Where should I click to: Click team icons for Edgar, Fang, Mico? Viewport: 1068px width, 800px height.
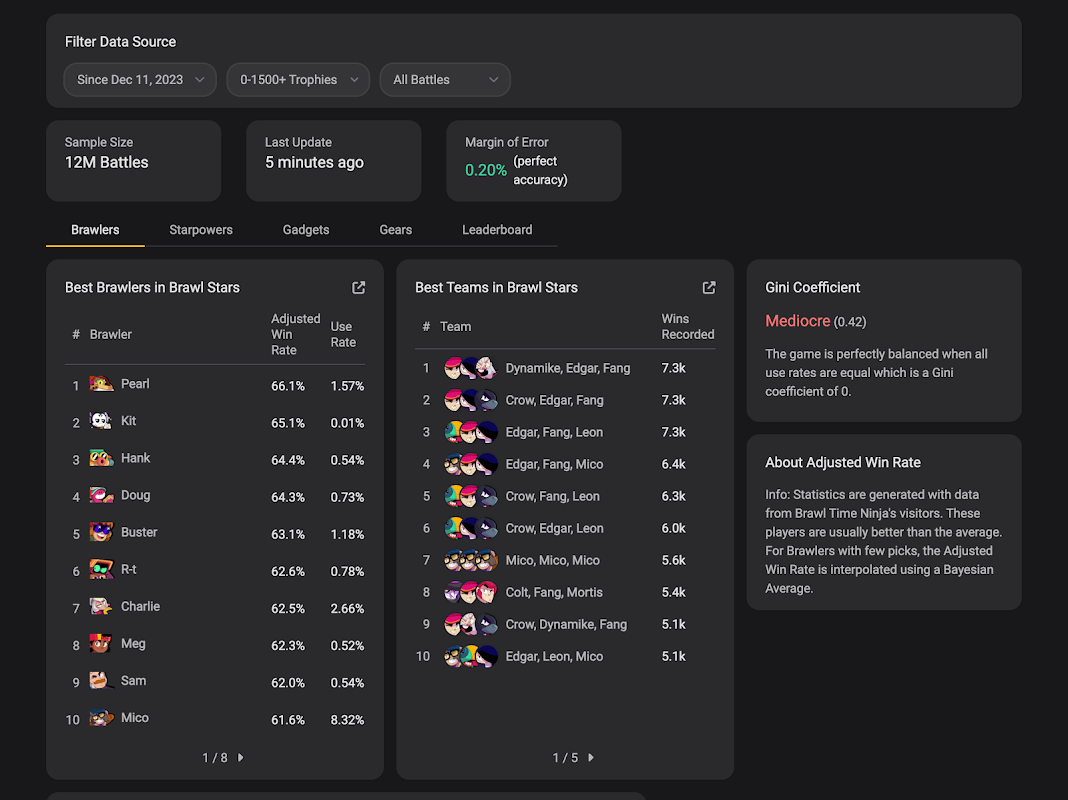471,464
